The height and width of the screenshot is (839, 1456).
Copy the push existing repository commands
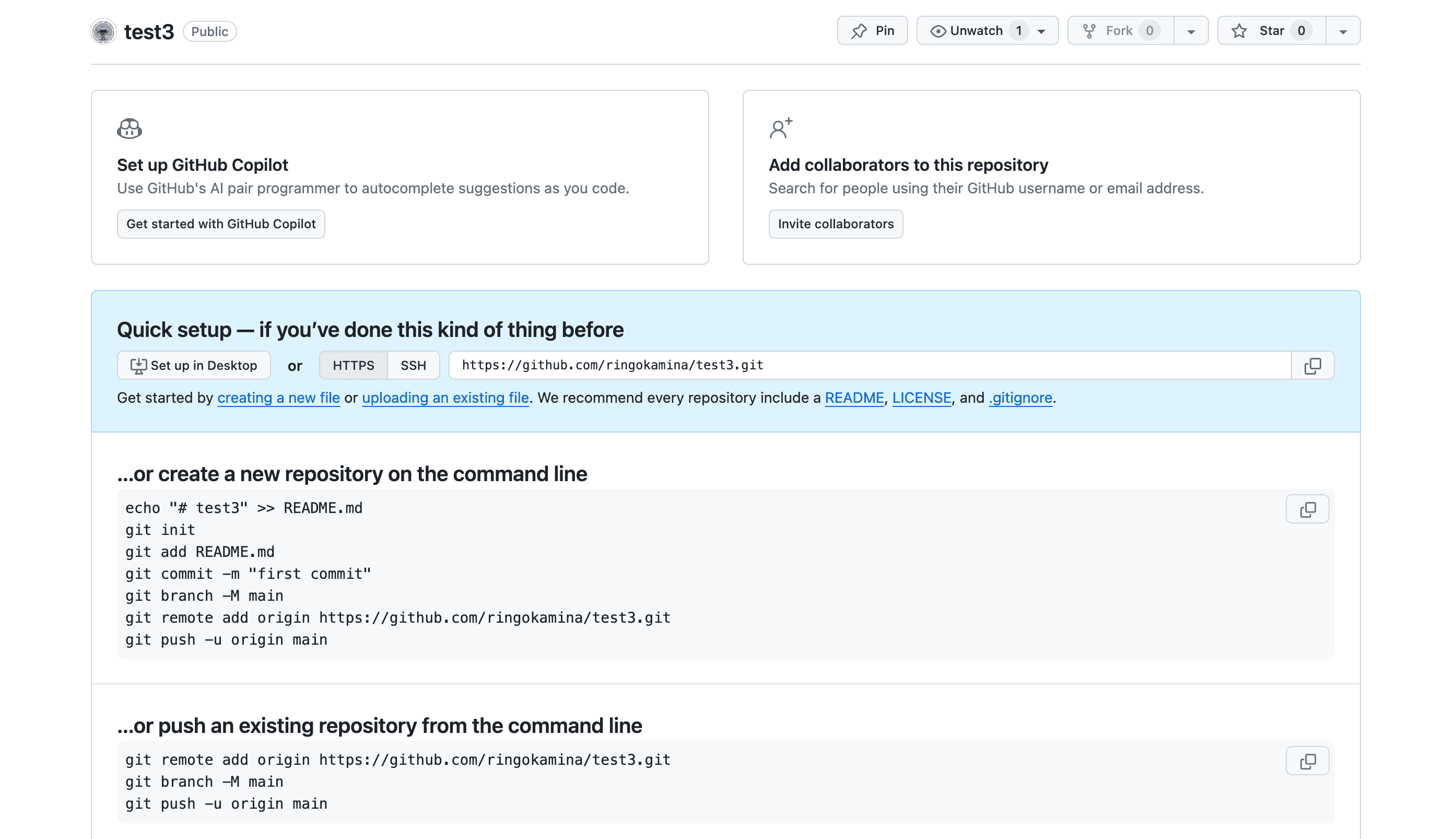coord(1307,761)
